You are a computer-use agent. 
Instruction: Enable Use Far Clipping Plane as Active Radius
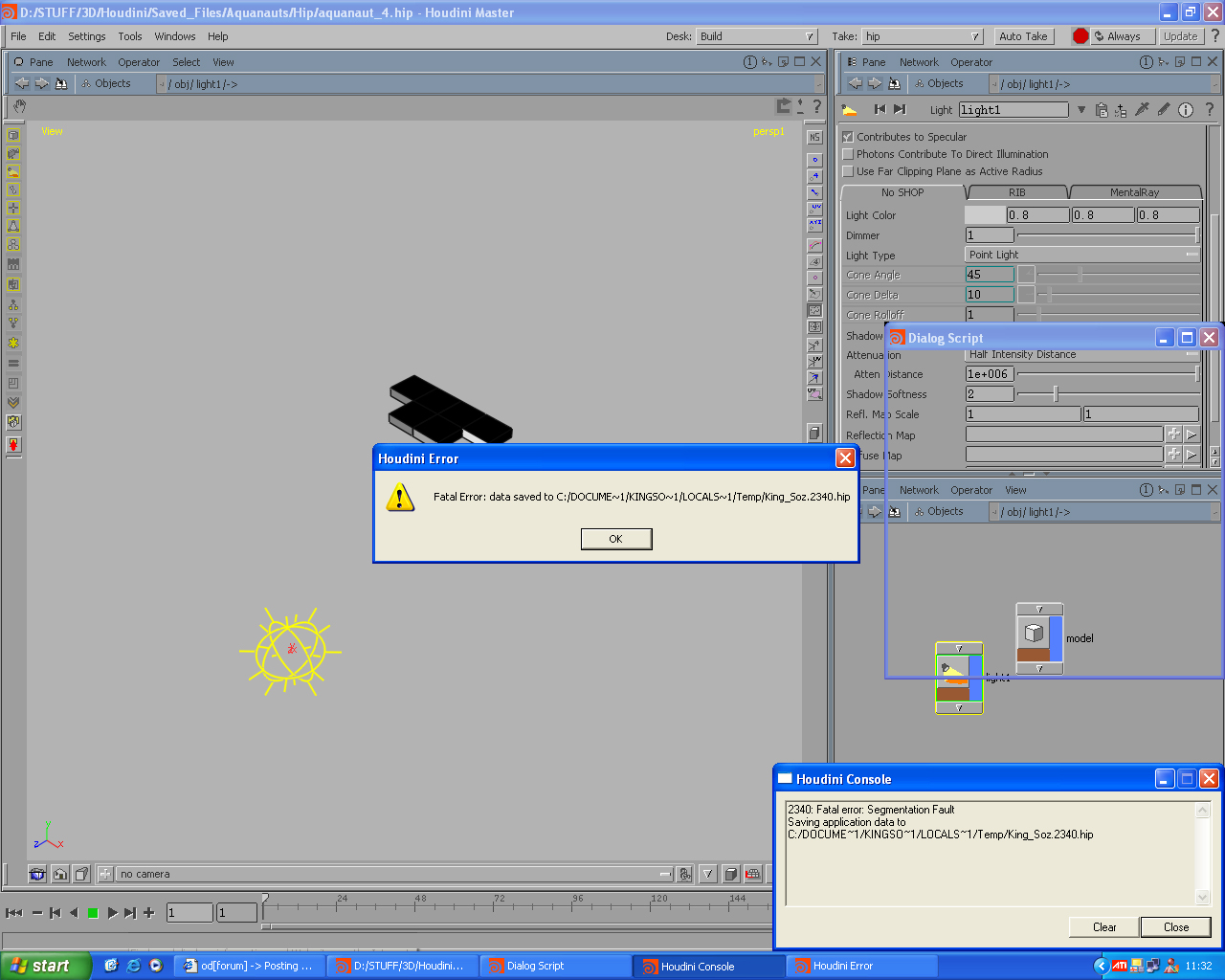coord(847,171)
